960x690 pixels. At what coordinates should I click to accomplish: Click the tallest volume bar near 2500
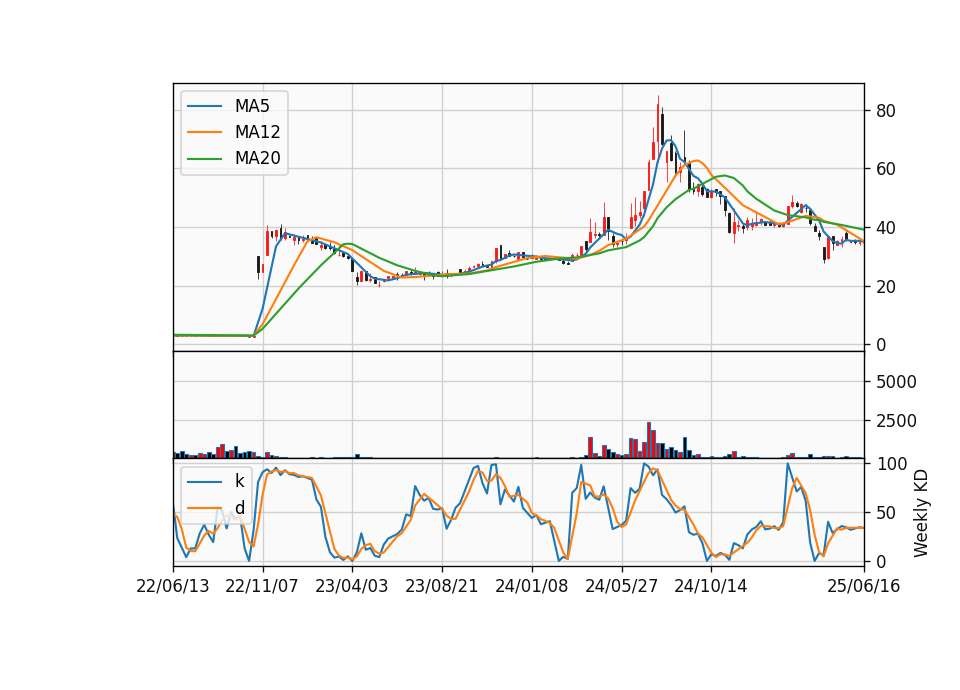[649, 440]
